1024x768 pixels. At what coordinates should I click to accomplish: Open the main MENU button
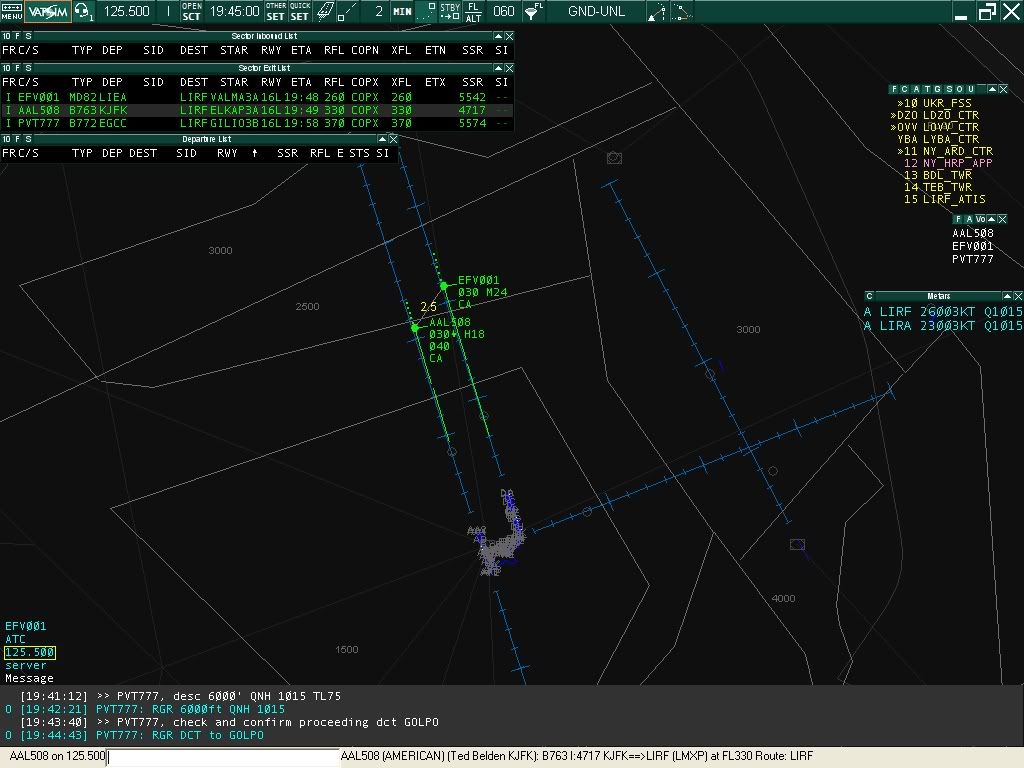(12, 11)
